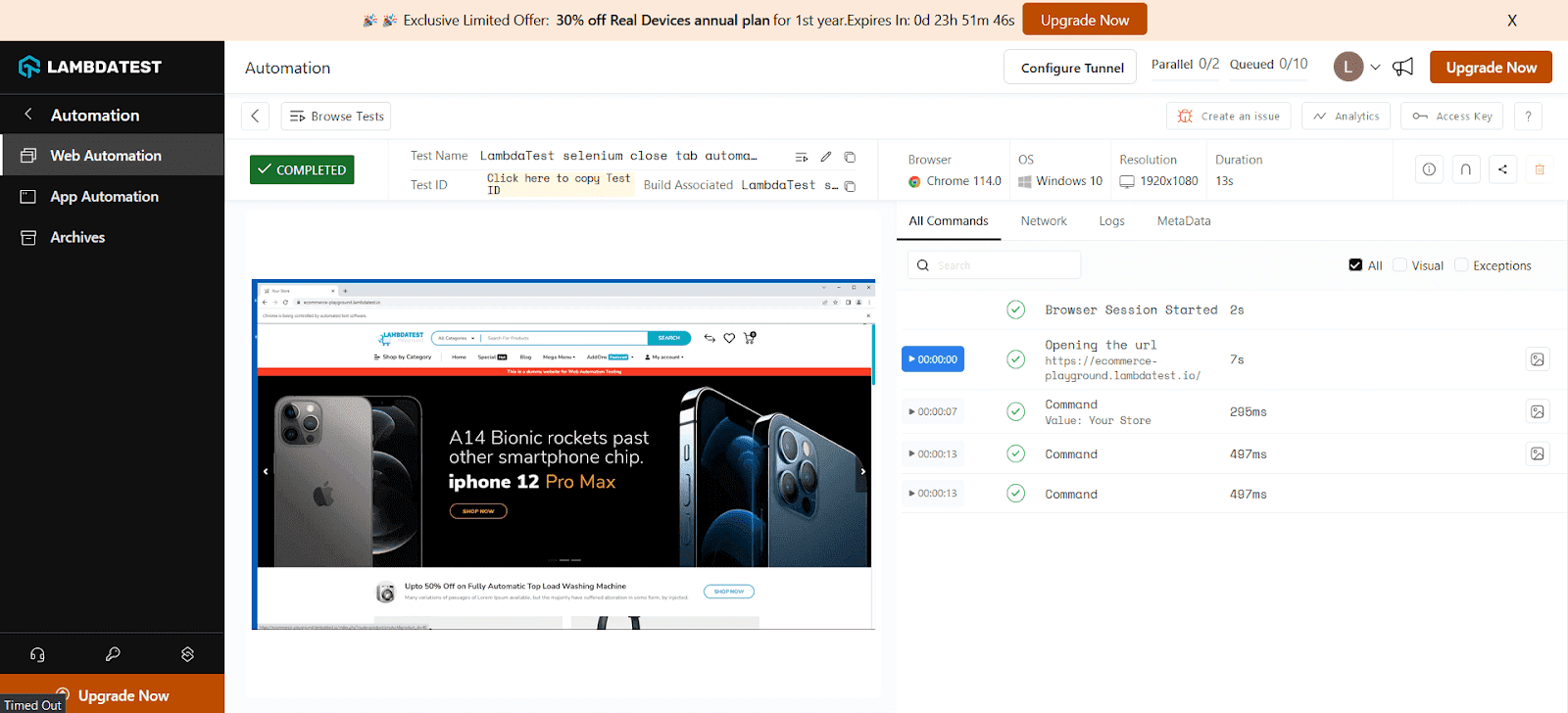The height and width of the screenshot is (713, 1568).
Task: Open Archives in the sidebar
Action: 112,237
